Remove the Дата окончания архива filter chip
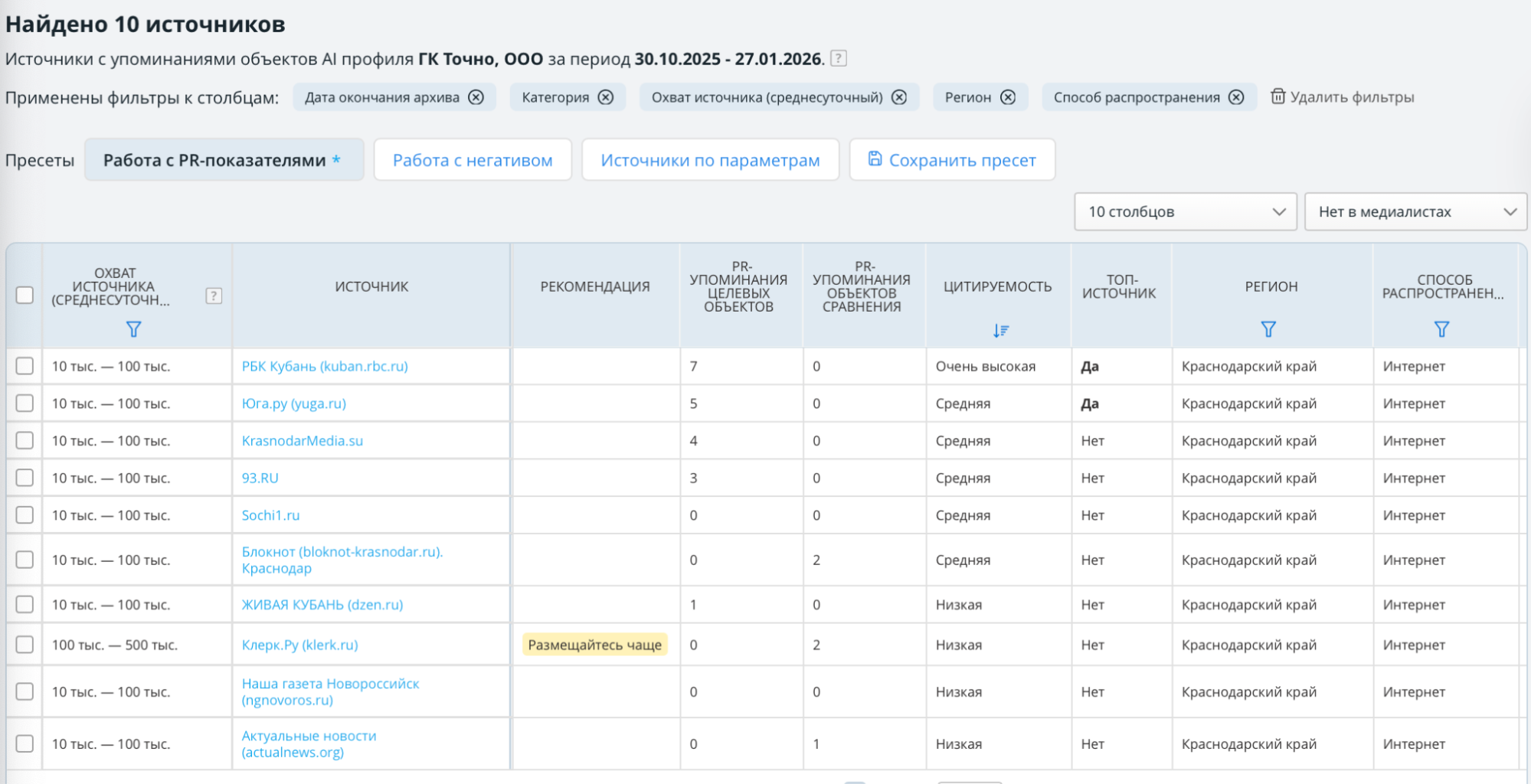This screenshot has width=1531, height=784. click(x=476, y=97)
